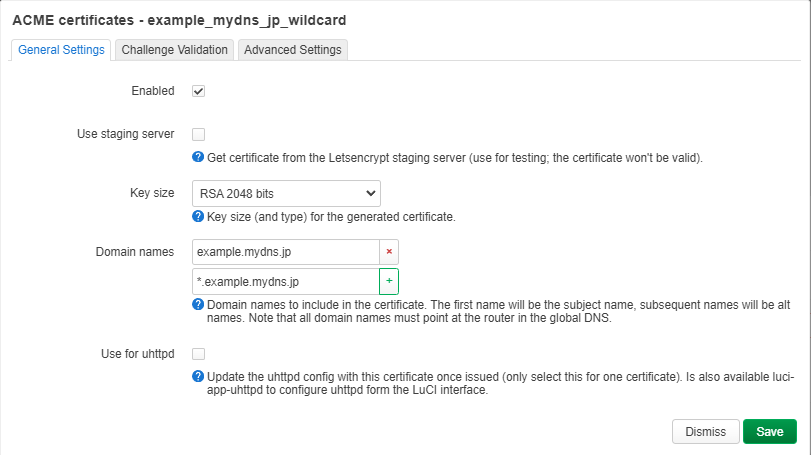
Task: Remove the example.mydns.jp domain entry
Action: point(389,252)
